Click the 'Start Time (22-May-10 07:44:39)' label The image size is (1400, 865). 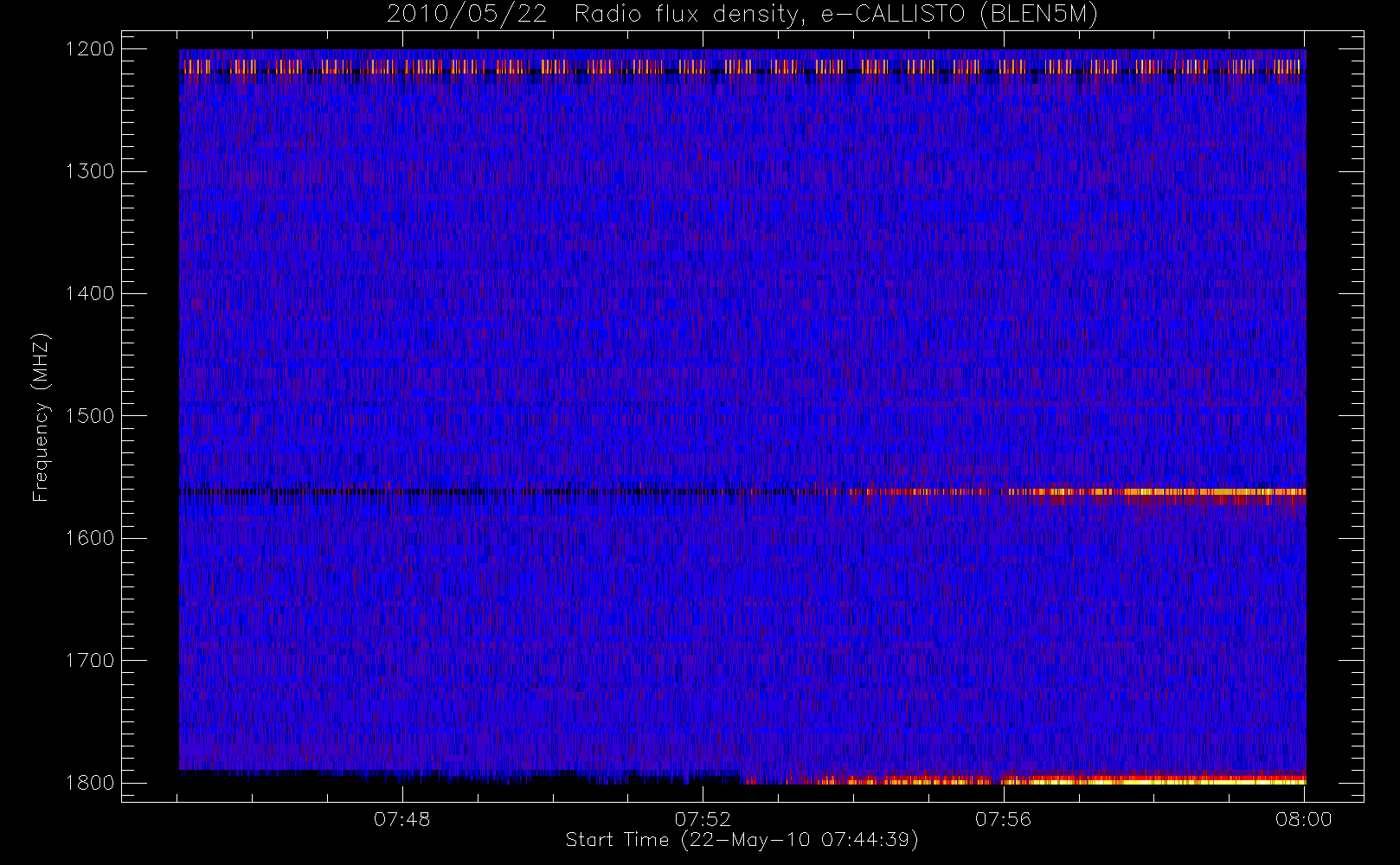pyautogui.click(x=742, y=840)
